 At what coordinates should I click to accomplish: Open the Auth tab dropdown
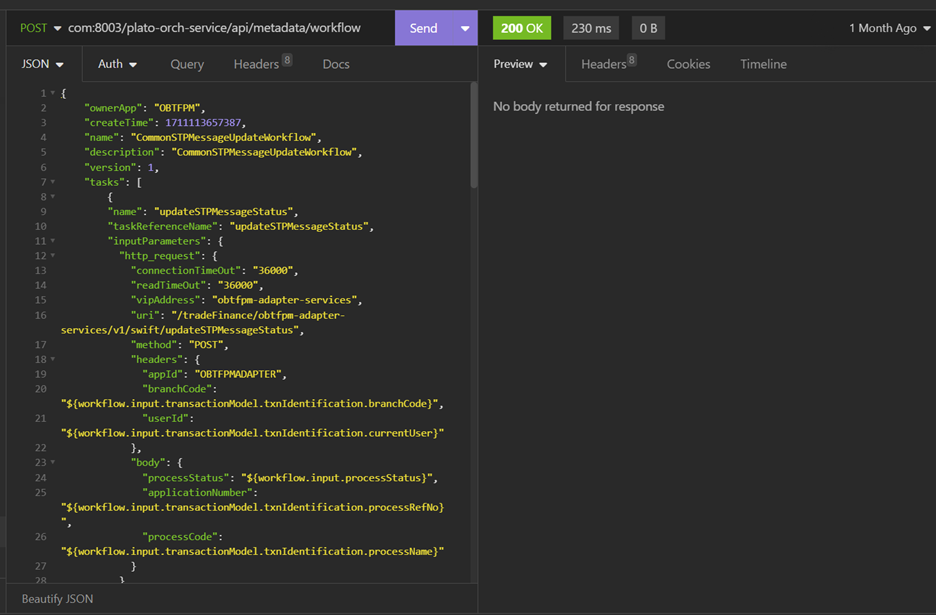(118, 64)
